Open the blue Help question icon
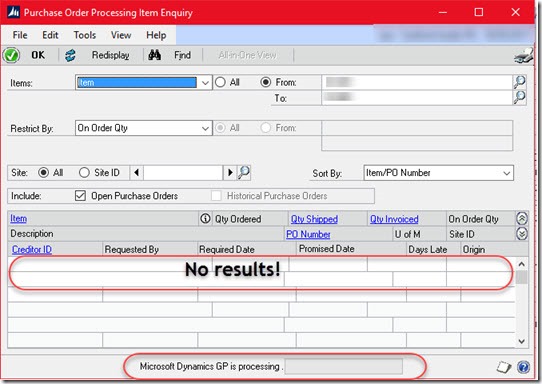Screen dimensions: 542x384 tap(523, 367)
